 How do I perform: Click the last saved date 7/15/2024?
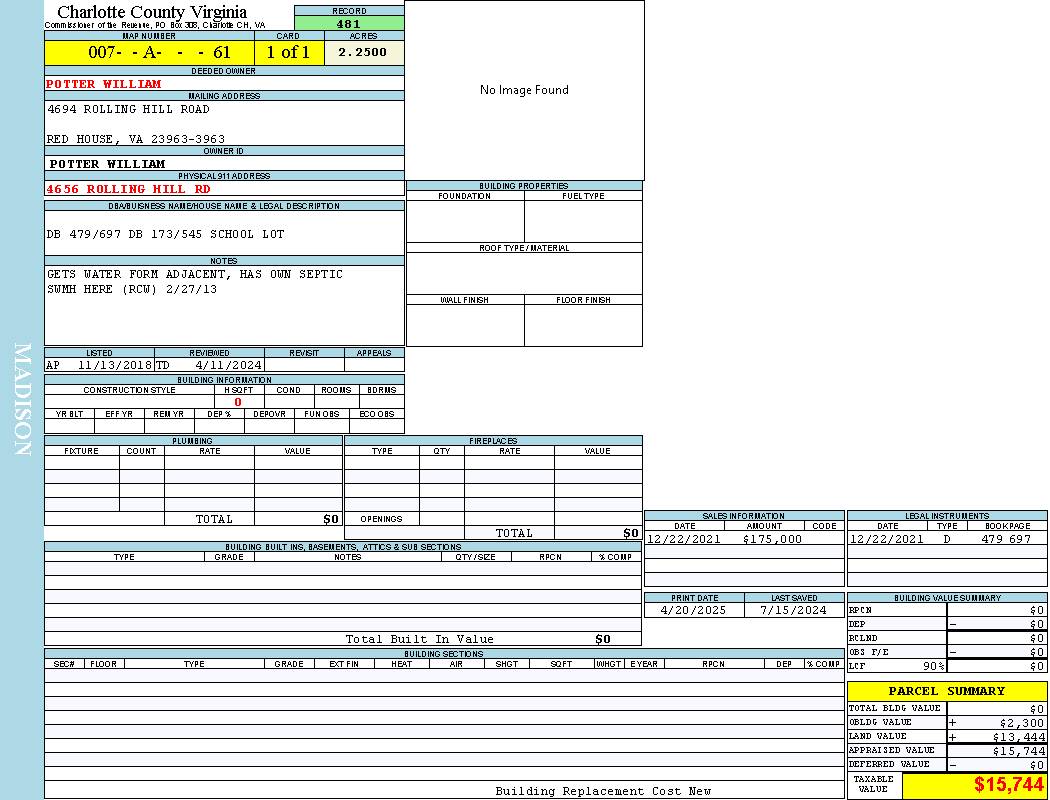pos(793,610)
